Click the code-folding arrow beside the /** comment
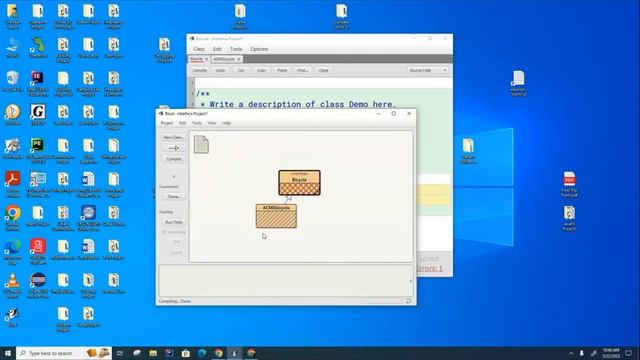 (x=193, y=93)
